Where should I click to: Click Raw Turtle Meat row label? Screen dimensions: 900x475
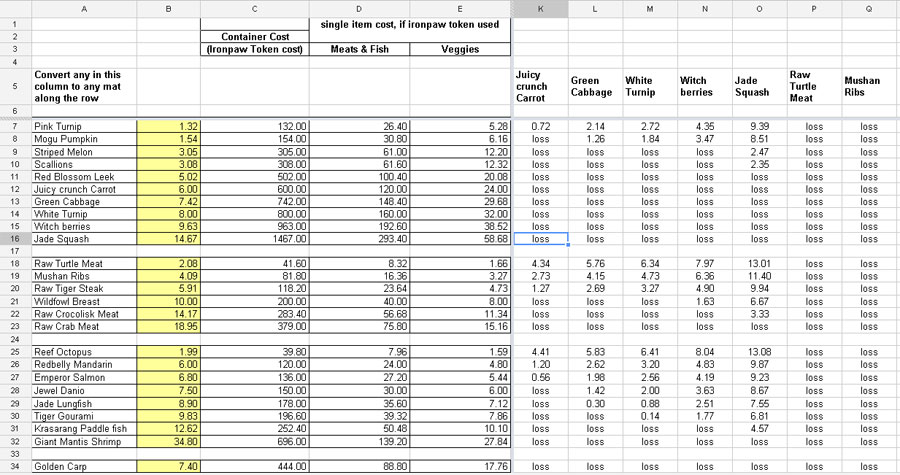pyautogui.click(x=84, y=264)
